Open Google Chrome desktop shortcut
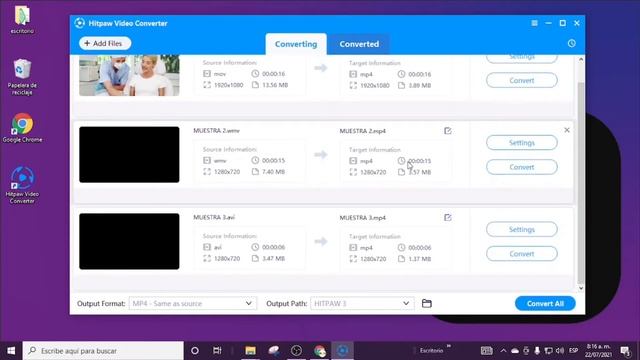This screenshot has height=360, width=640. tap(22, 128)
